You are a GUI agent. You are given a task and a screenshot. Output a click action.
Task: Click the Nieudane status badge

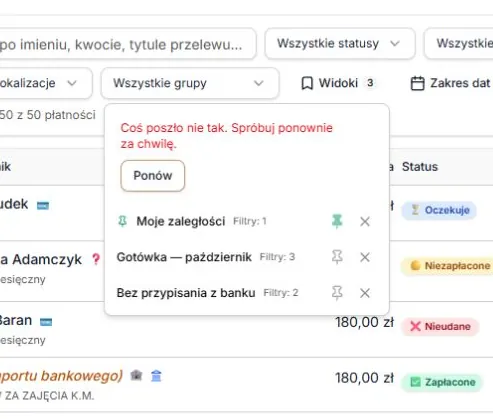440,326
